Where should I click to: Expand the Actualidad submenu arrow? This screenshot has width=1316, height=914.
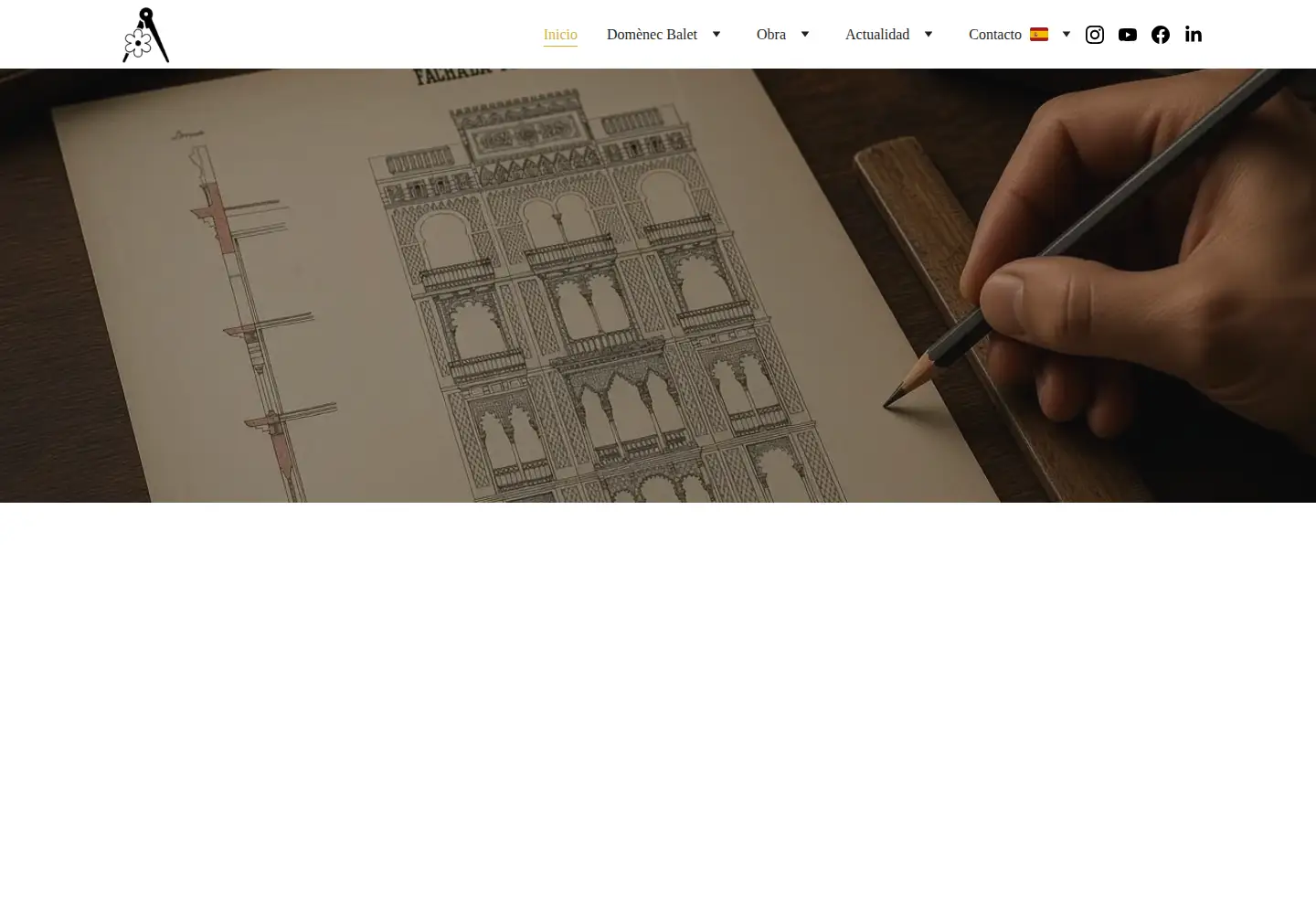pos(929,35)
